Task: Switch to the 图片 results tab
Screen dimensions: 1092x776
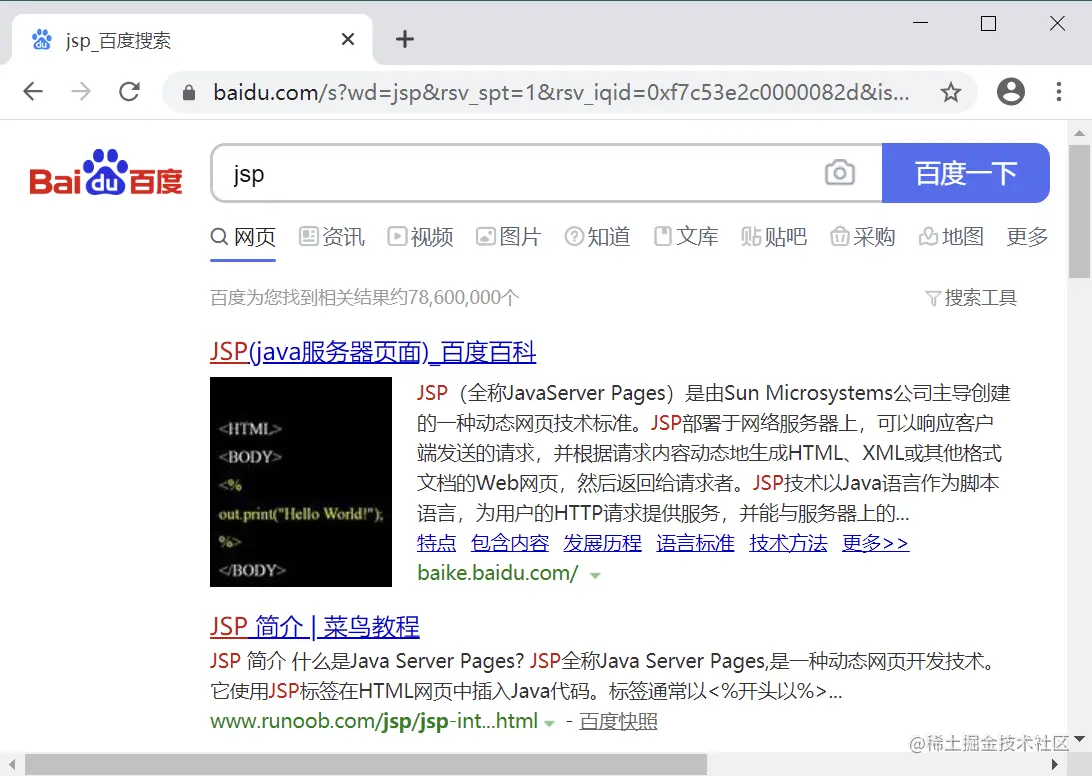Action: [x=508, y=237]
